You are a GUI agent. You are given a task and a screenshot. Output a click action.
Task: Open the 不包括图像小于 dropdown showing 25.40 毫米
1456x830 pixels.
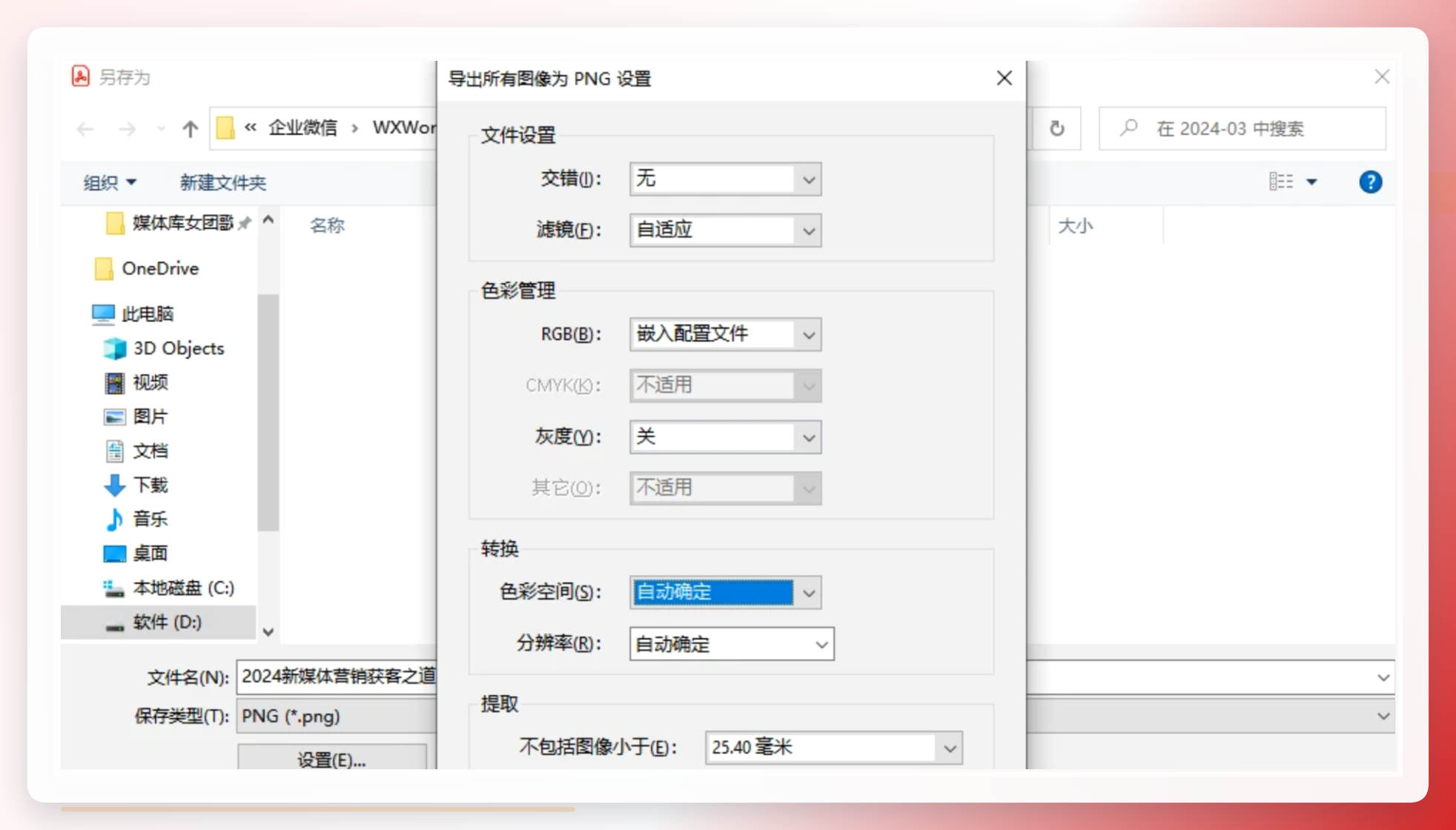coord(834,748)
